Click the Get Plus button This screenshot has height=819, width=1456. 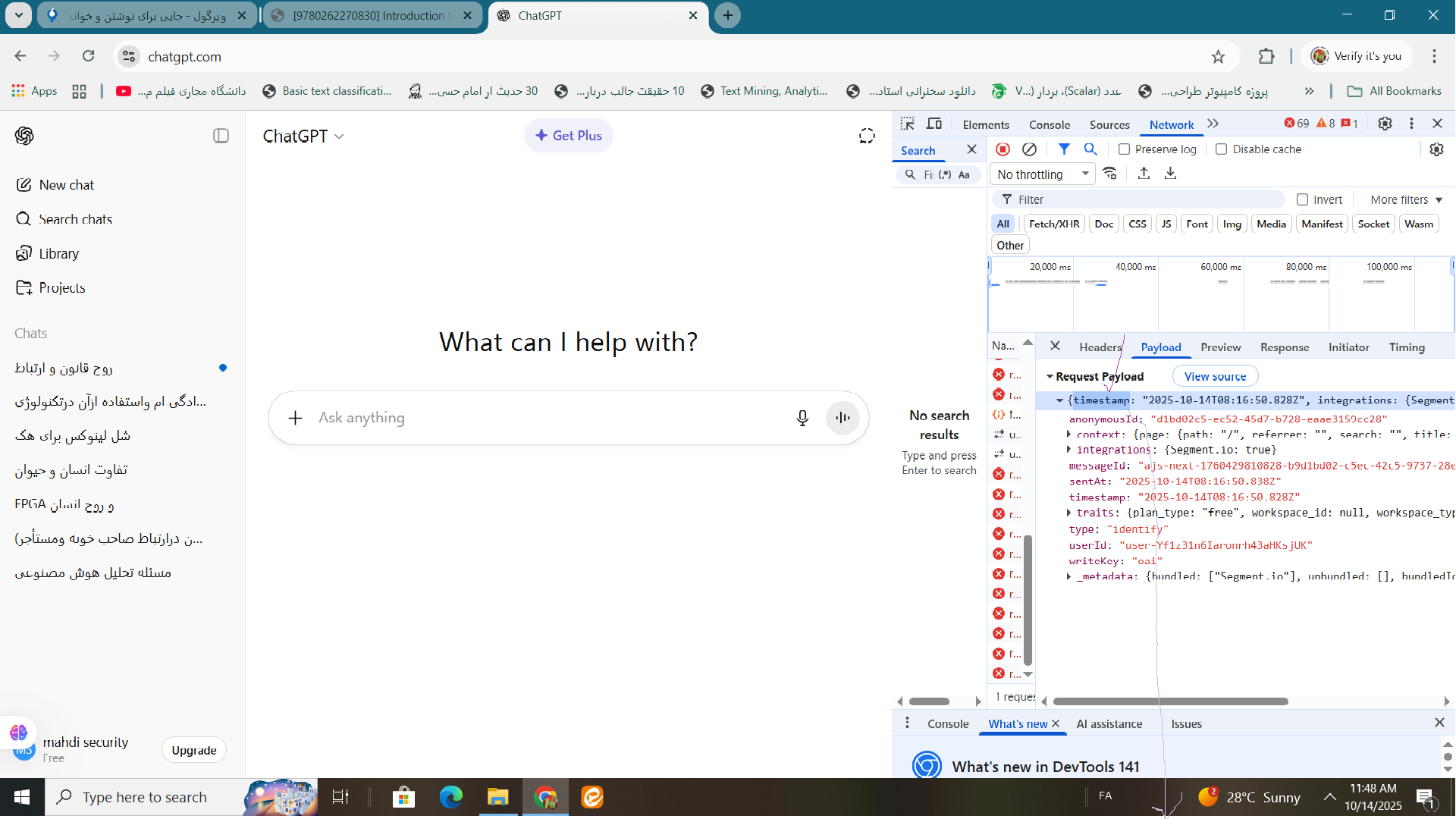(568, 136)
